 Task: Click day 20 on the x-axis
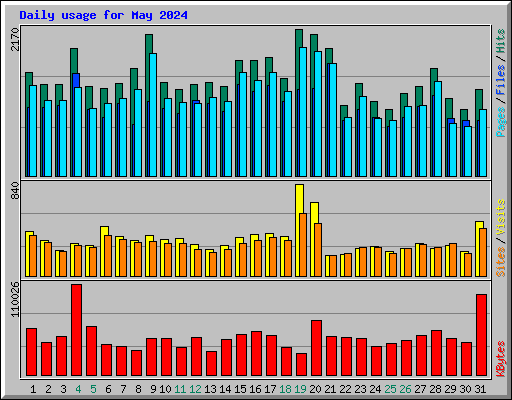pyautogui.click(x=315, y=389)
